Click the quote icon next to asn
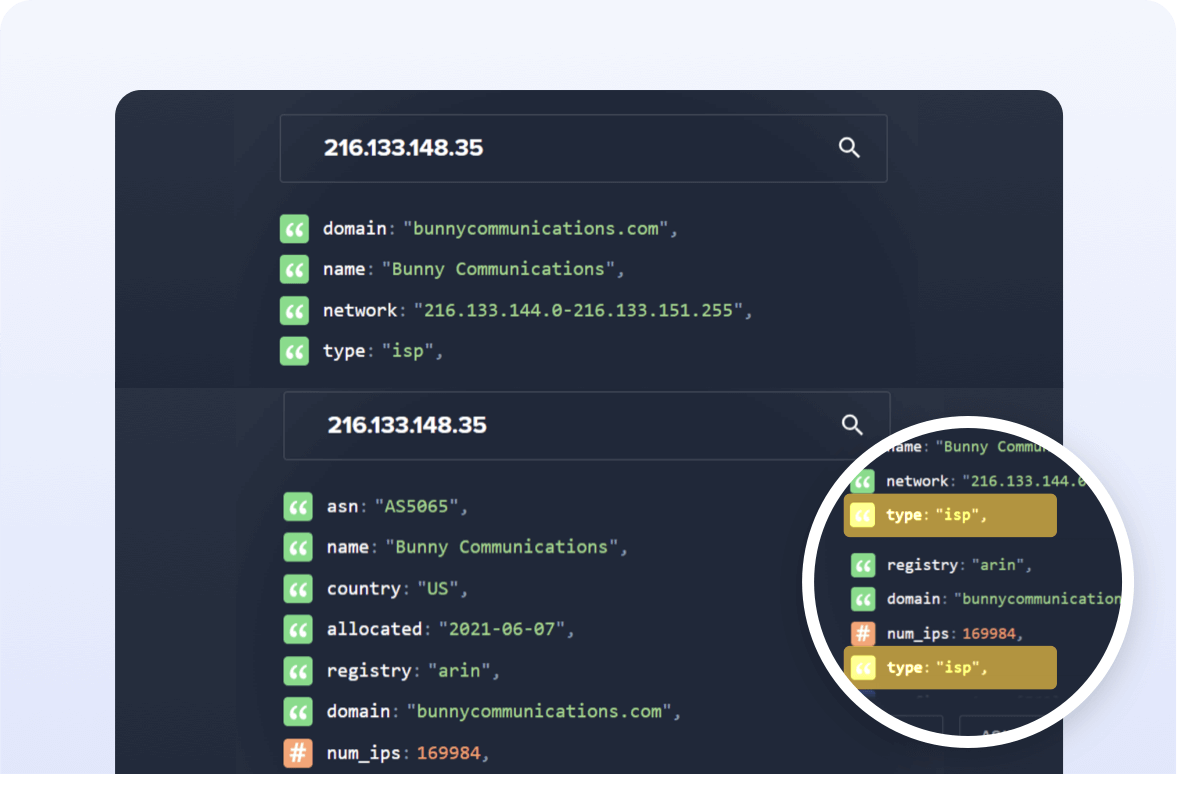Screen dimensions: 1177x788 coord(298,507)
